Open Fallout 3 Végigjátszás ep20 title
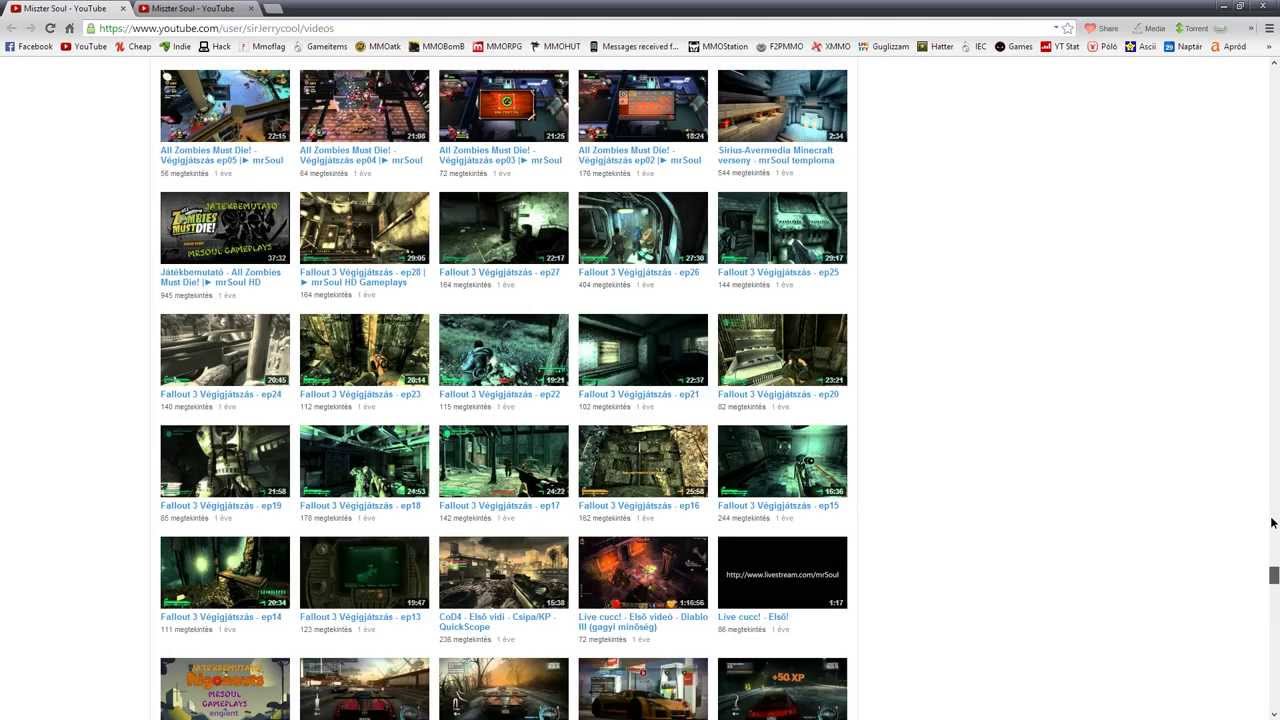The height and width of the screenshot is (720, 1280). [x=778, y=394]
